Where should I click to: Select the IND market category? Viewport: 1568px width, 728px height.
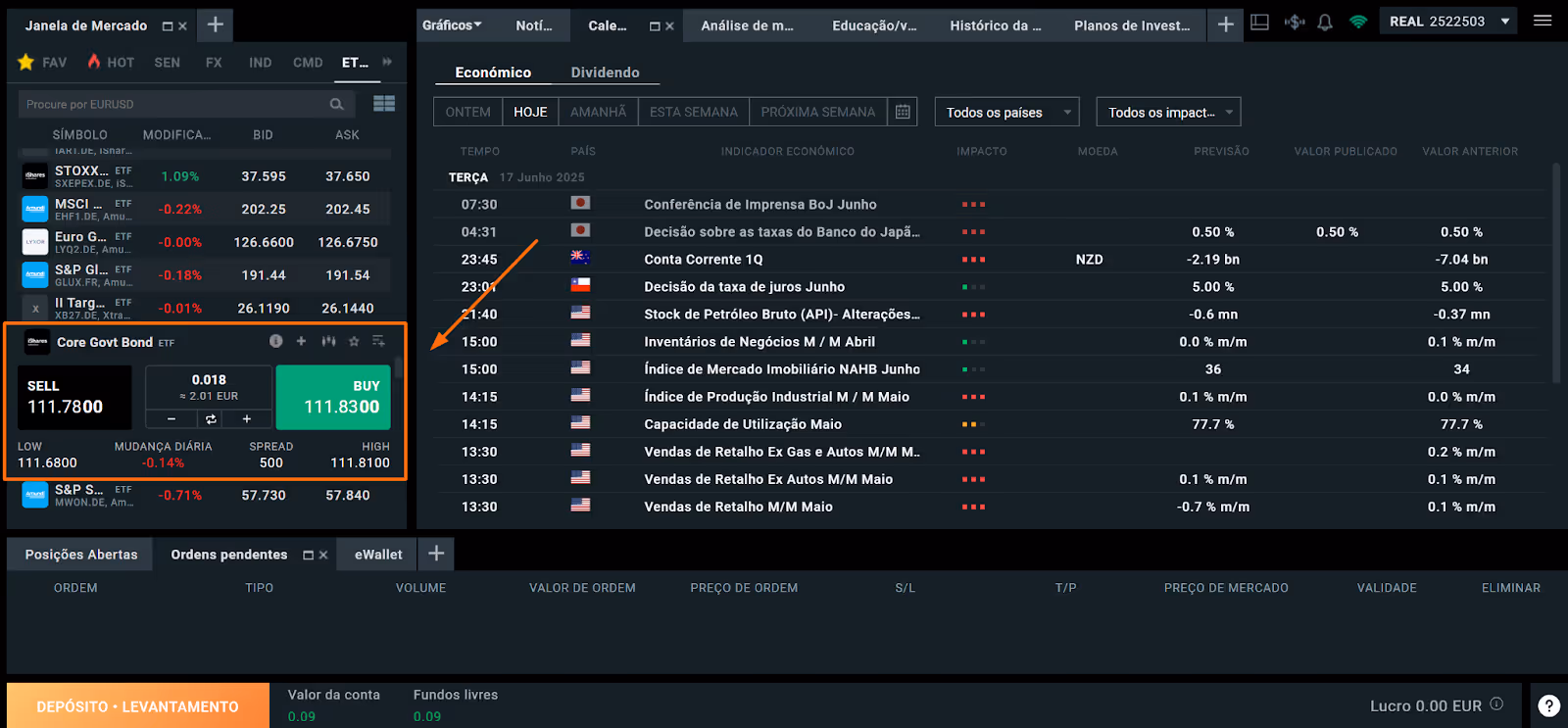click(x=260, y=62)
